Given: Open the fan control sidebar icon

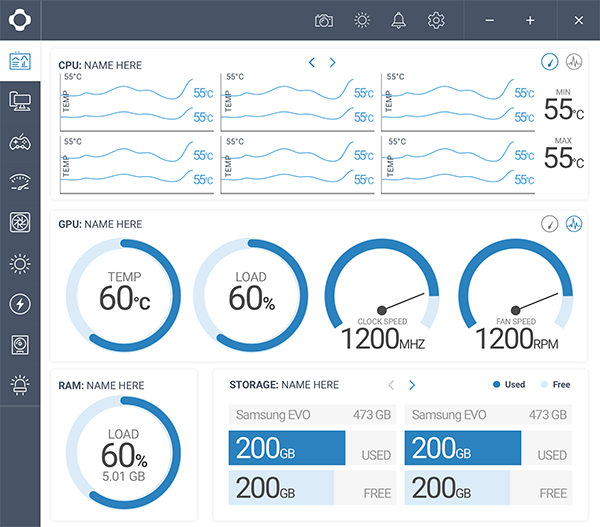Looking at the screenshot, I should (x=20, y=223).
